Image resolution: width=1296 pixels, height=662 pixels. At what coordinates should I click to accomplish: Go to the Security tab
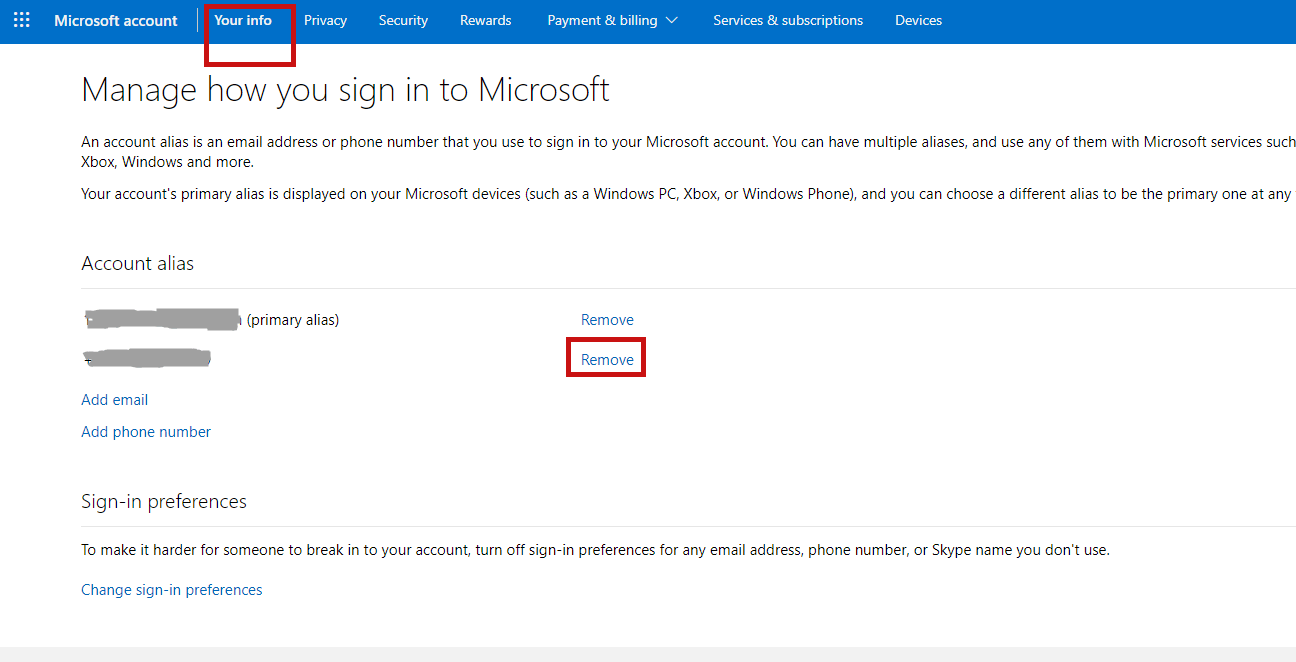403,20
